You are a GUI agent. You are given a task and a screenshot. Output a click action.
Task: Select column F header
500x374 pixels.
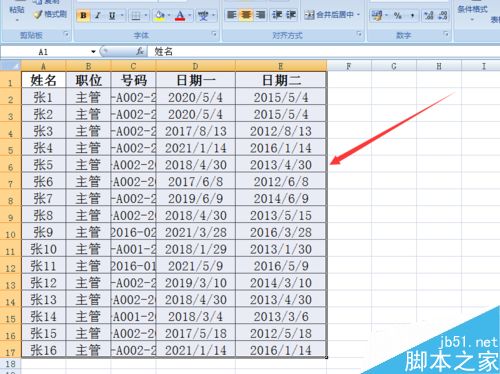click(349, 66)
